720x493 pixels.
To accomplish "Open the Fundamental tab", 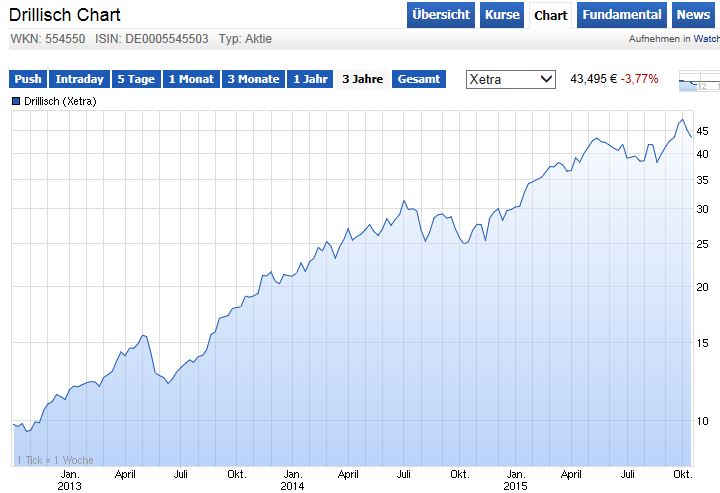I will click(x=622, y=15).
